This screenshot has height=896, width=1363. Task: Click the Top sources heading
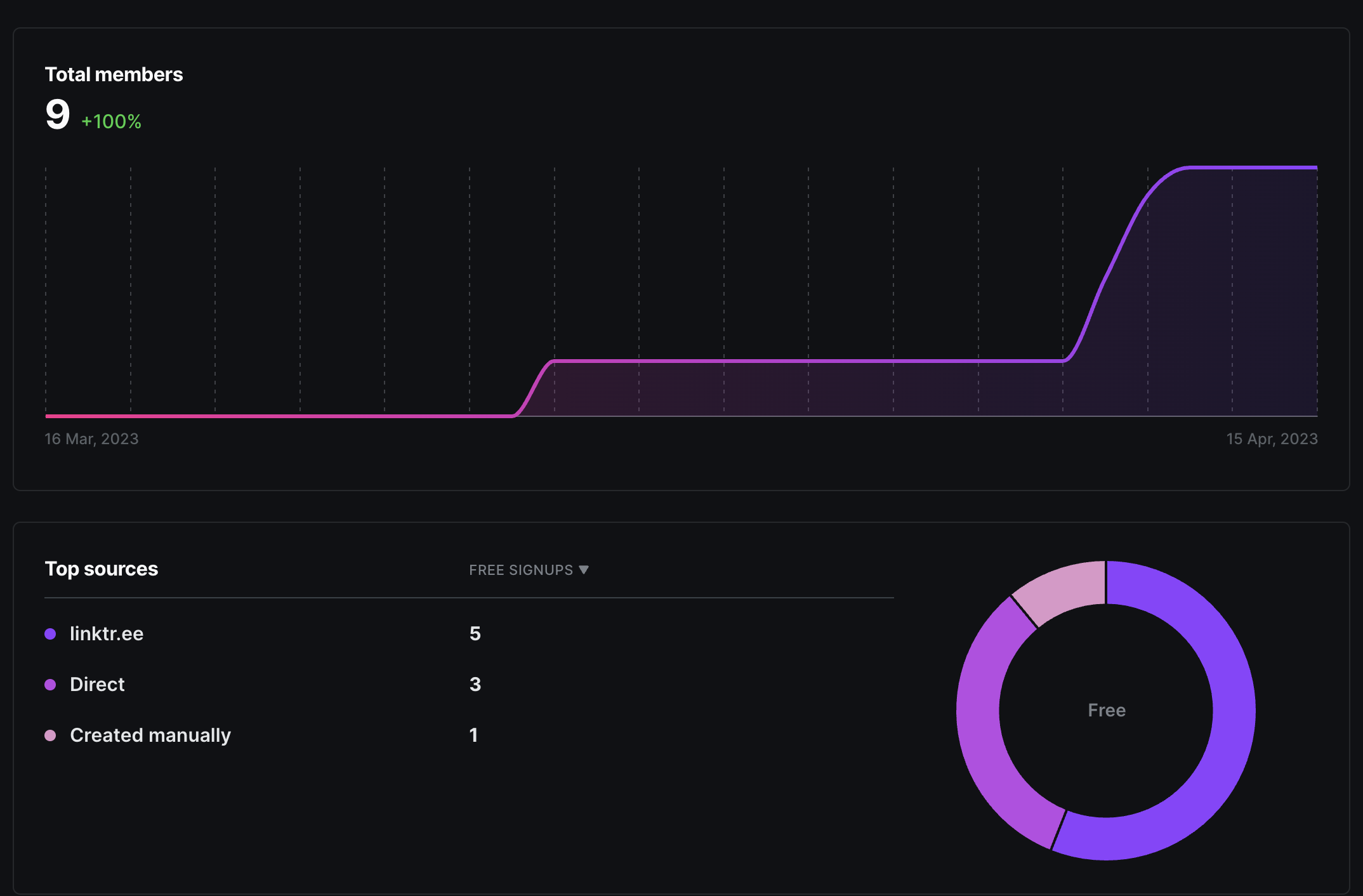pos(101,569)
